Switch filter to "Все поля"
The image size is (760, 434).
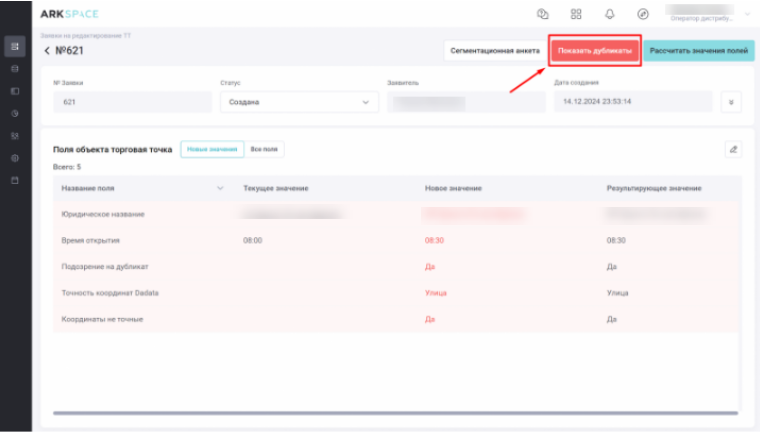click(265, 149)
